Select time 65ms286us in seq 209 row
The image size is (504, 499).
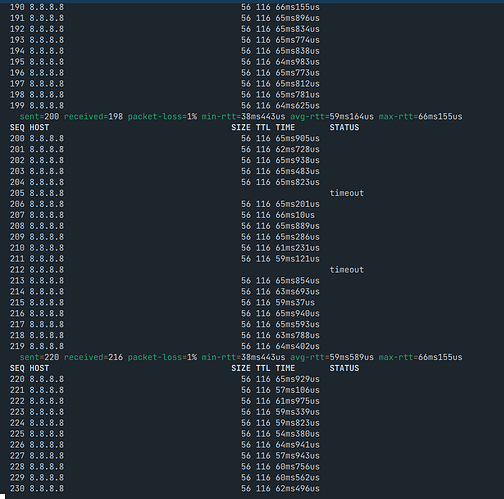(297, 237)
